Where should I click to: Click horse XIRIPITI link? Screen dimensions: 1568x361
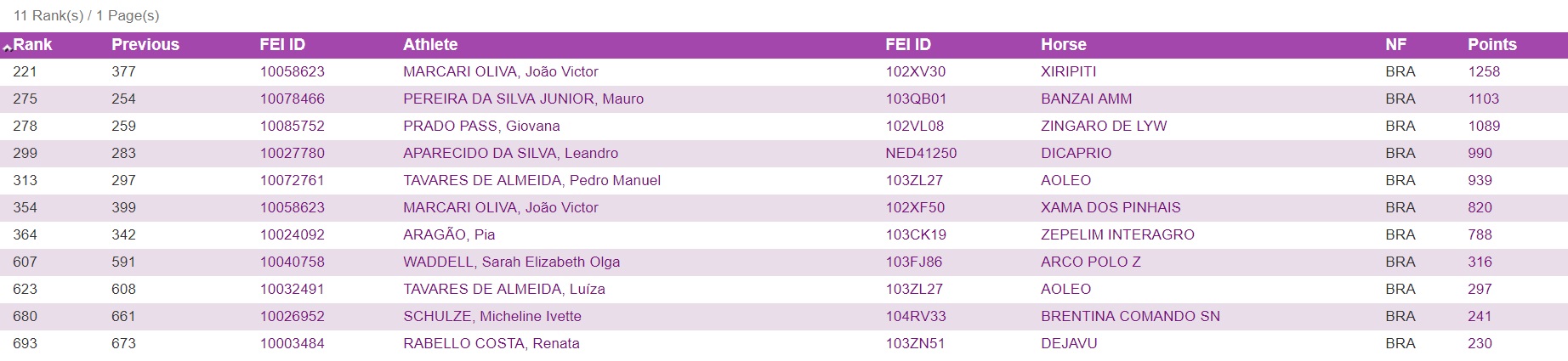coord(1068,72)
